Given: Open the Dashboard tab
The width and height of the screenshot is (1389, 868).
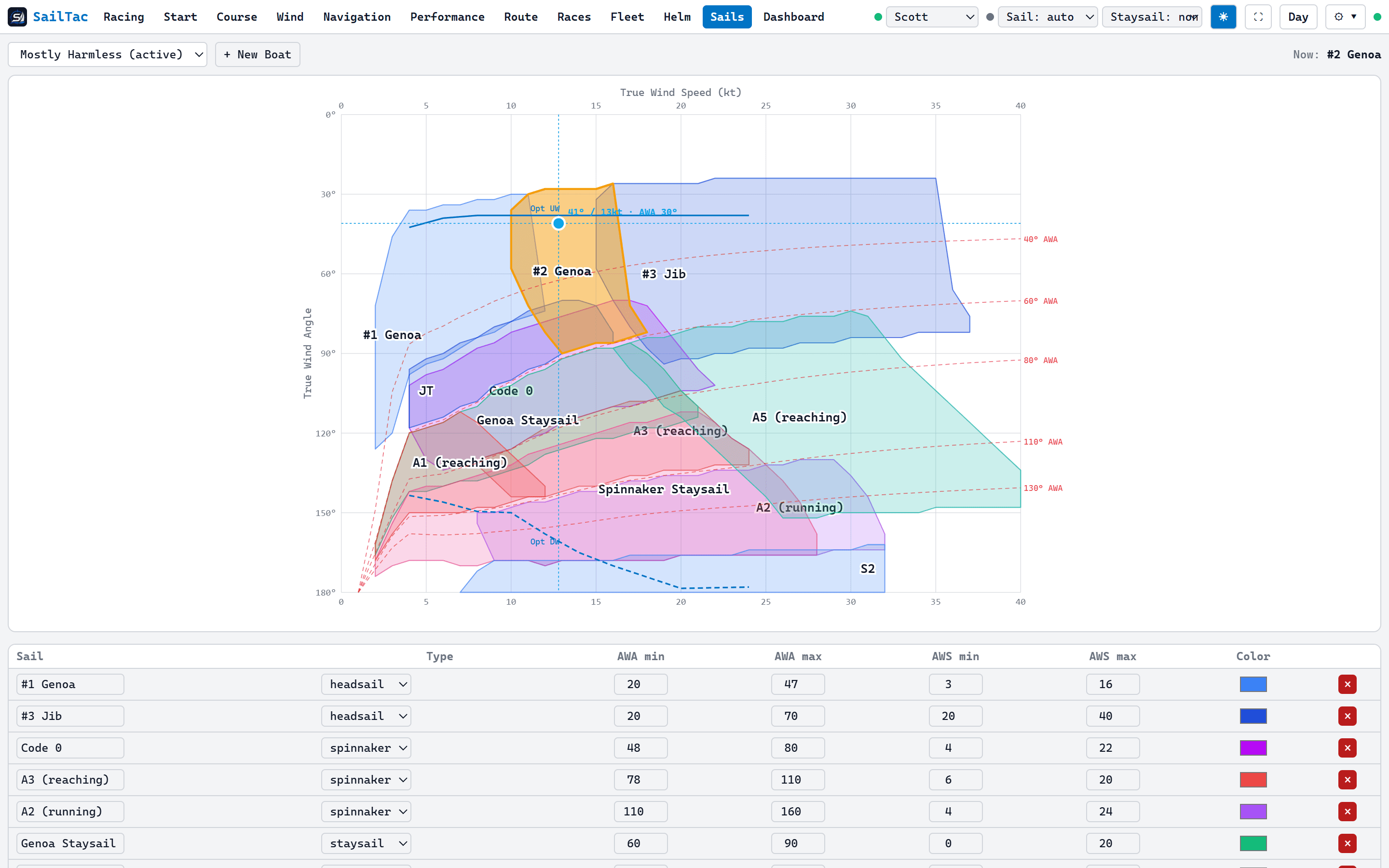Looking at the screenshot, I should point(793,17).
